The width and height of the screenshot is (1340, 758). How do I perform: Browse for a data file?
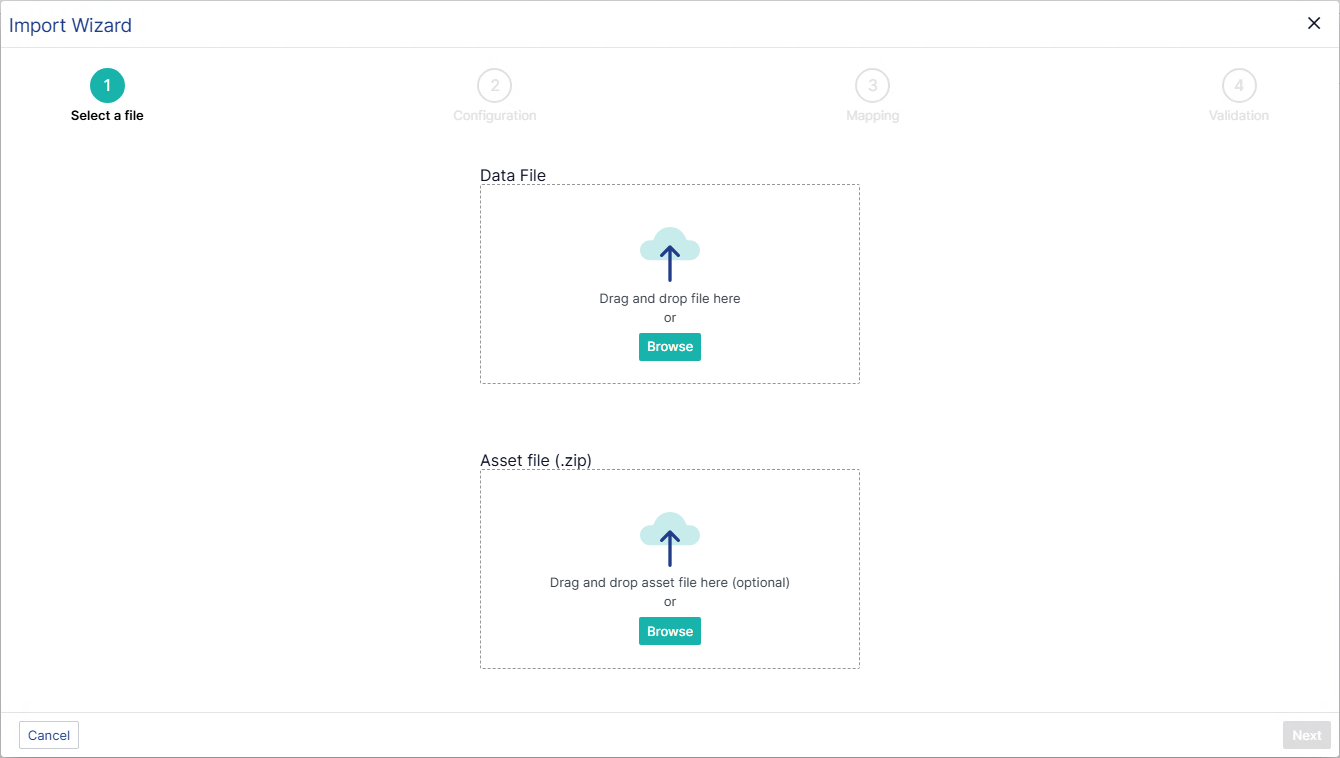(x=670, y=347)
